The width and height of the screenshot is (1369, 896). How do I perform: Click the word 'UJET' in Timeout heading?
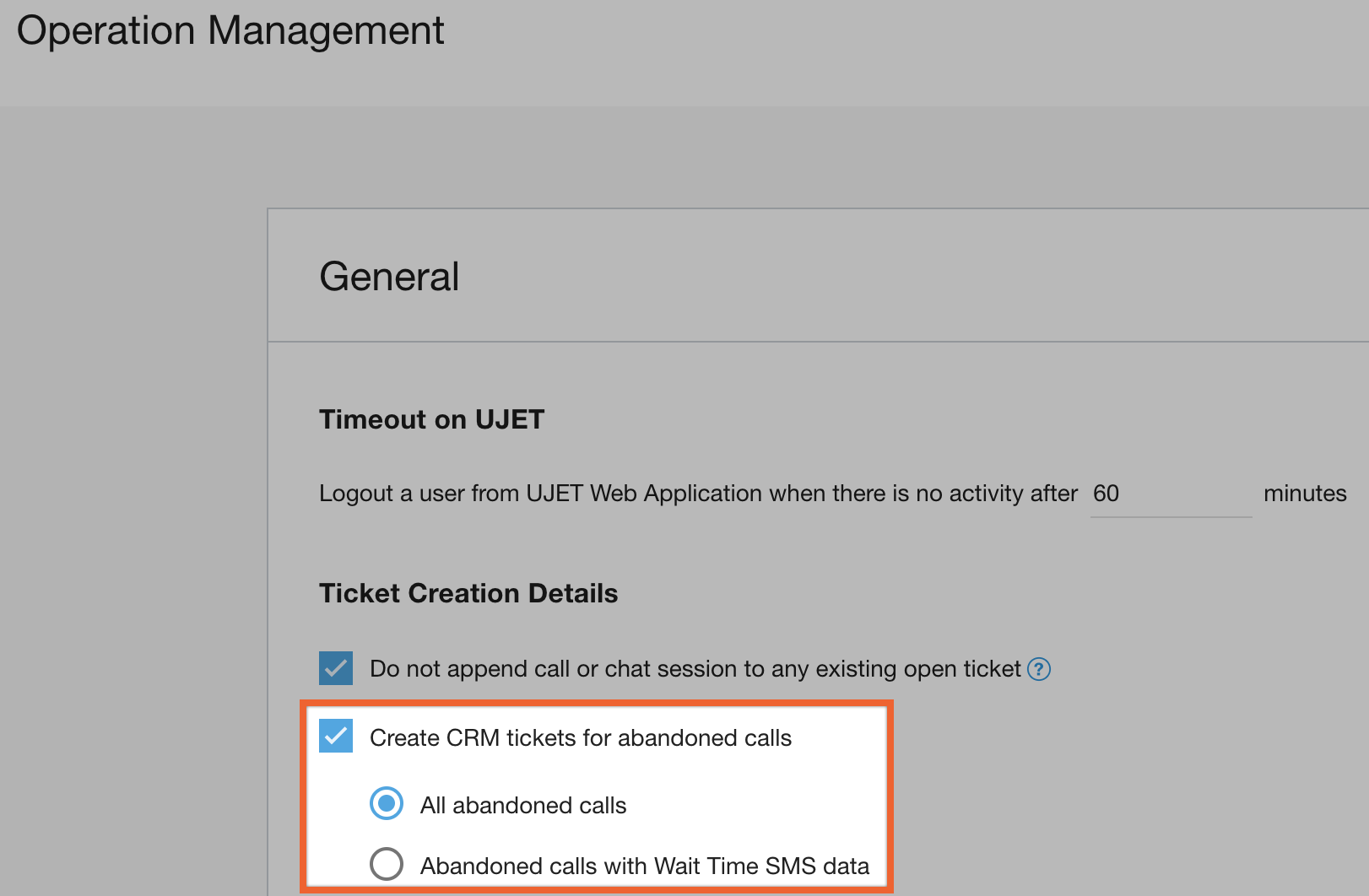[x=510, y=419]
